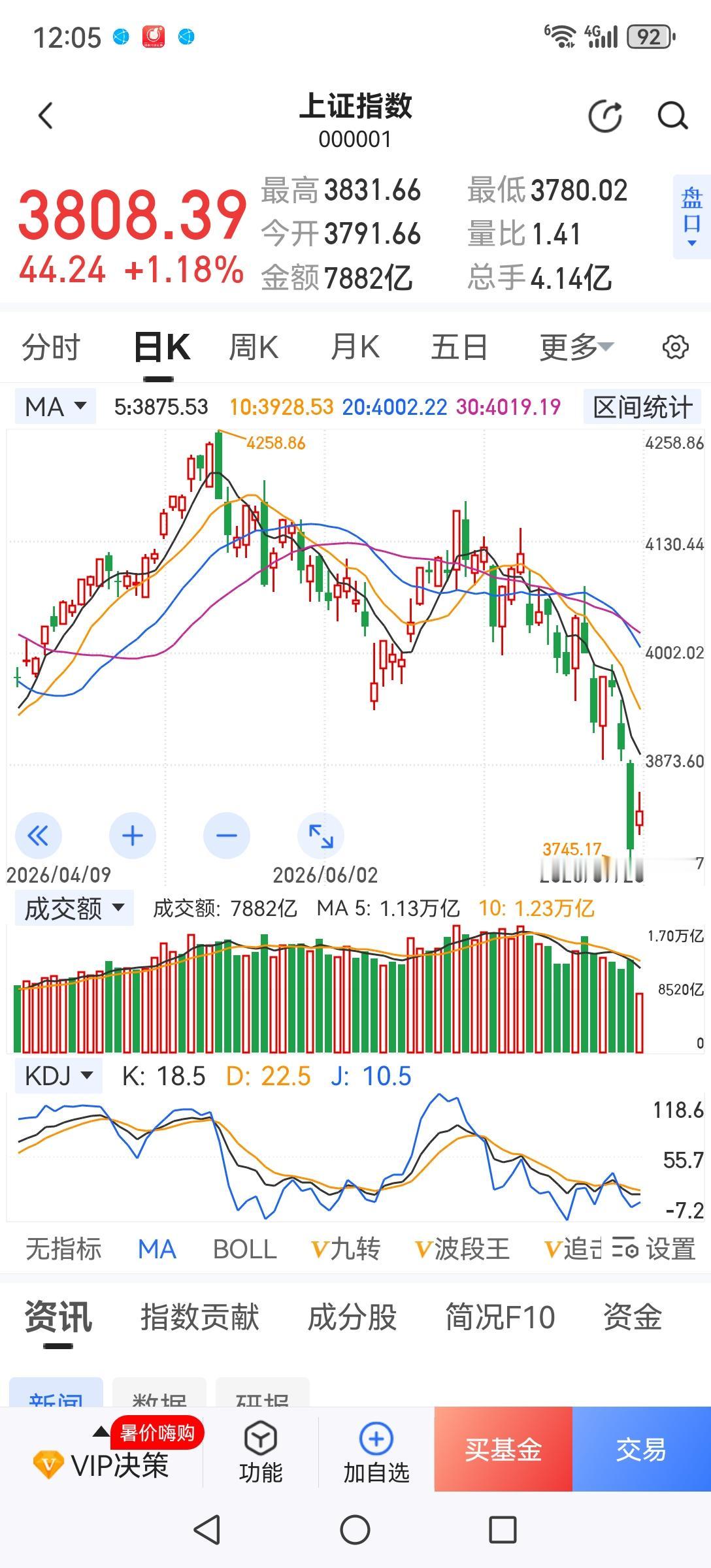Zoom in chart with plus icon
Viewport: 711px width, 1568px height.
[133, 835]
